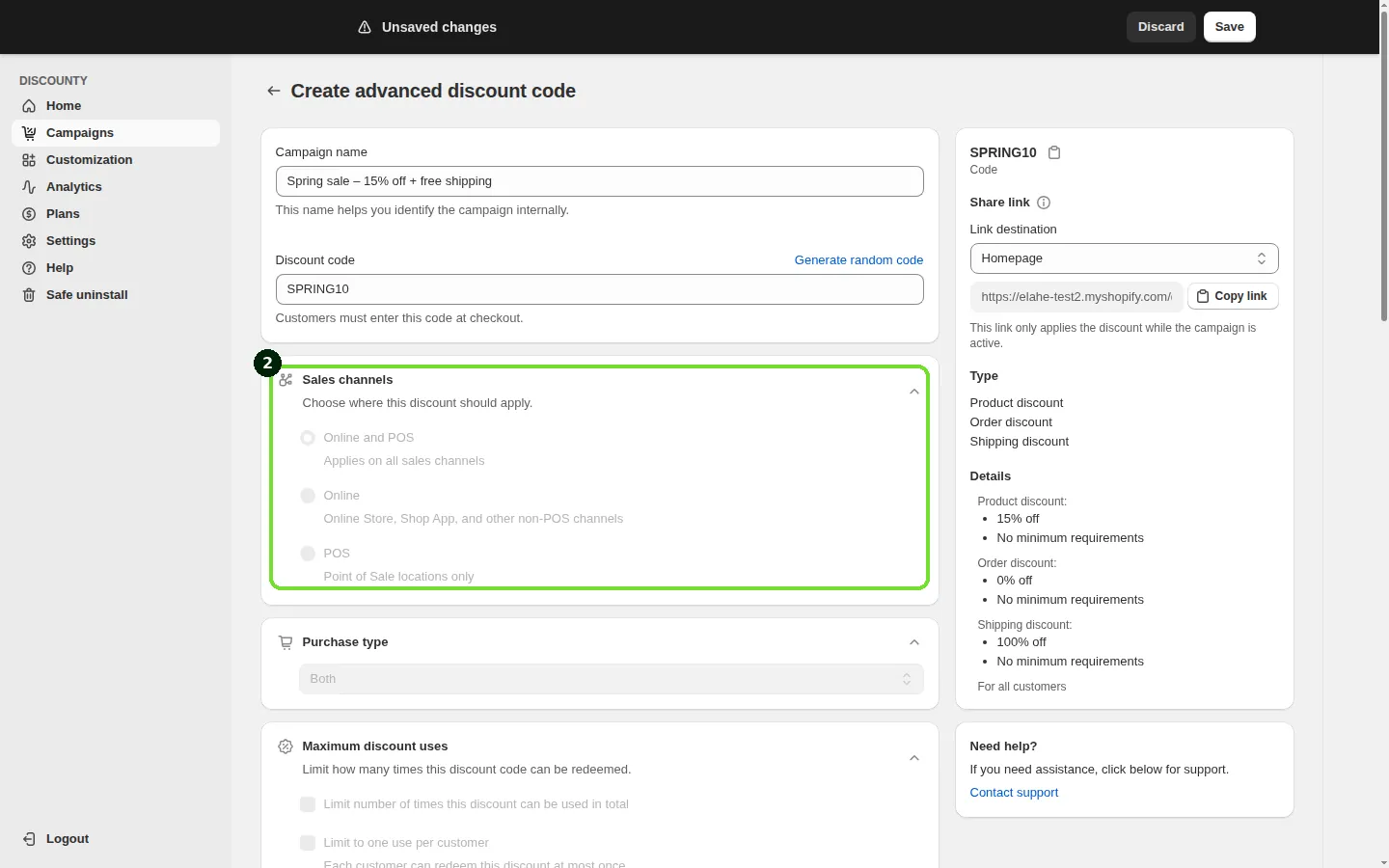Viewport: 1389px width, 868px height.
Task: Collapse the Maximum discount uses chevron
Action: (x=914, y=758)
